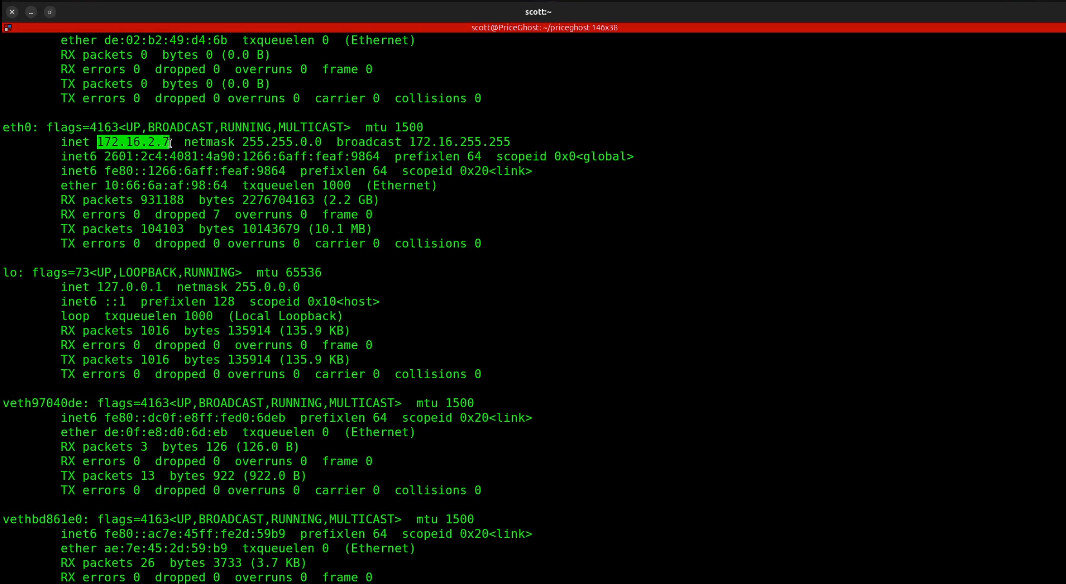Maximize the terminal window

[x=50, y=12]
